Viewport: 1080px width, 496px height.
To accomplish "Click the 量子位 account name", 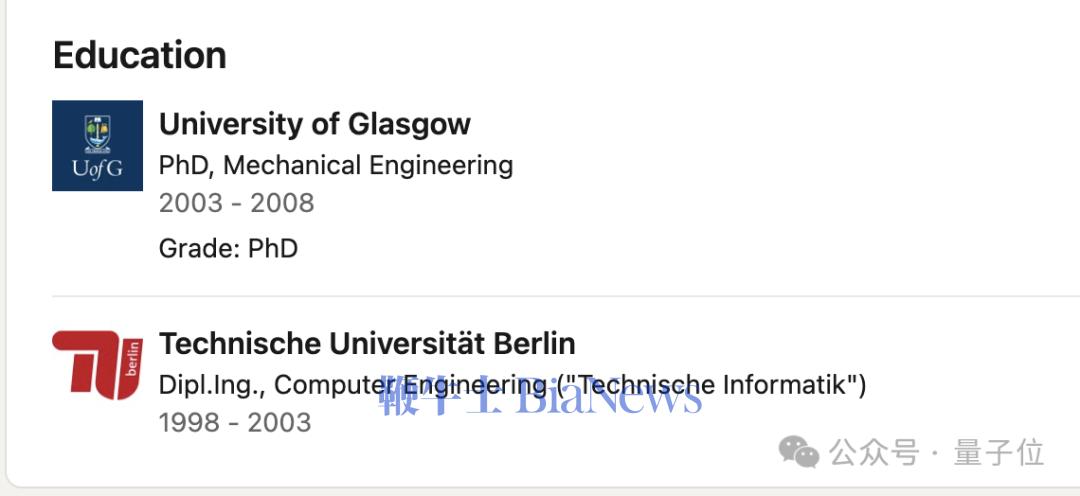I will [999, 453].
